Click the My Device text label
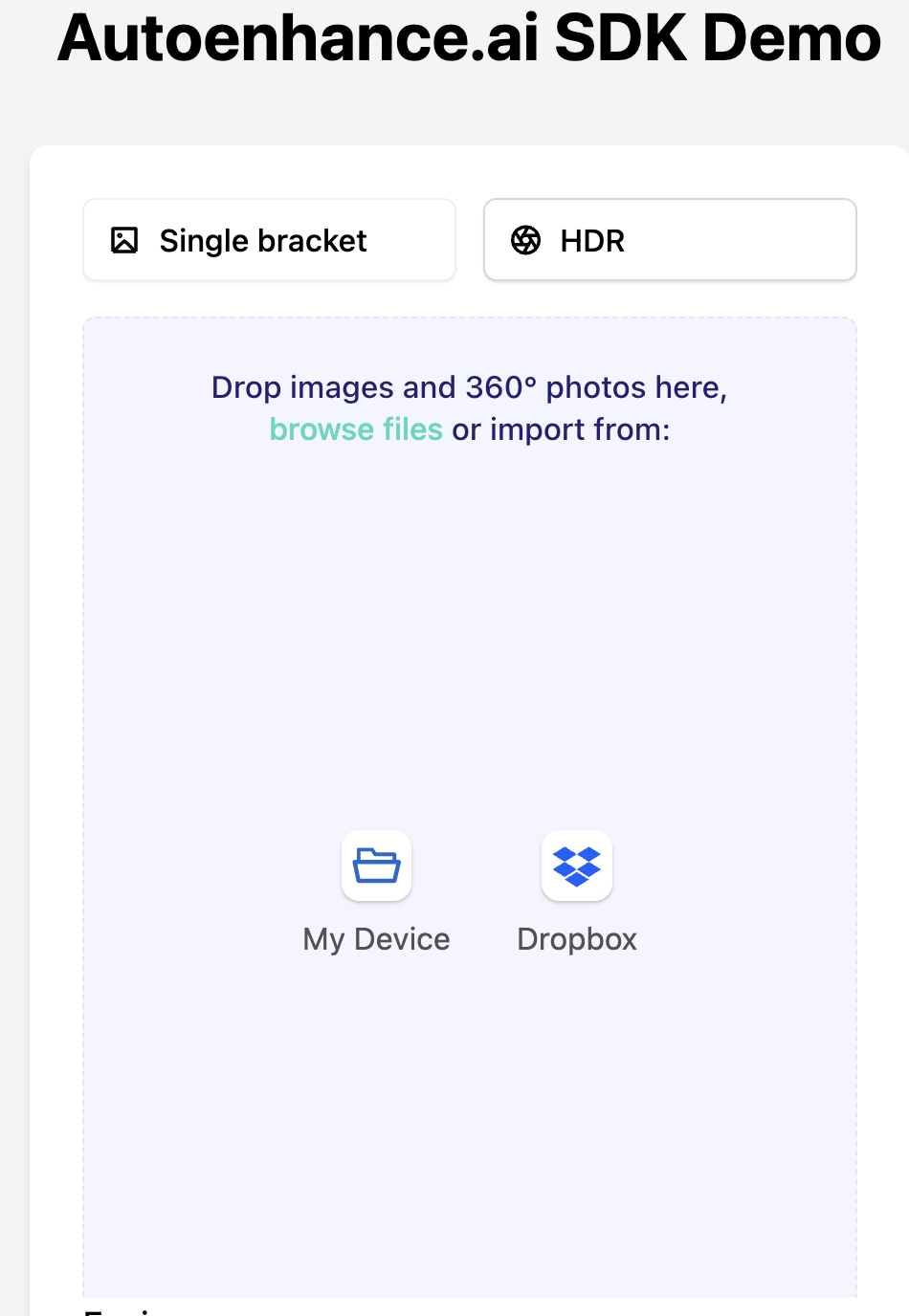Viewport: 909px width, 1316px height. pos(377,939)
